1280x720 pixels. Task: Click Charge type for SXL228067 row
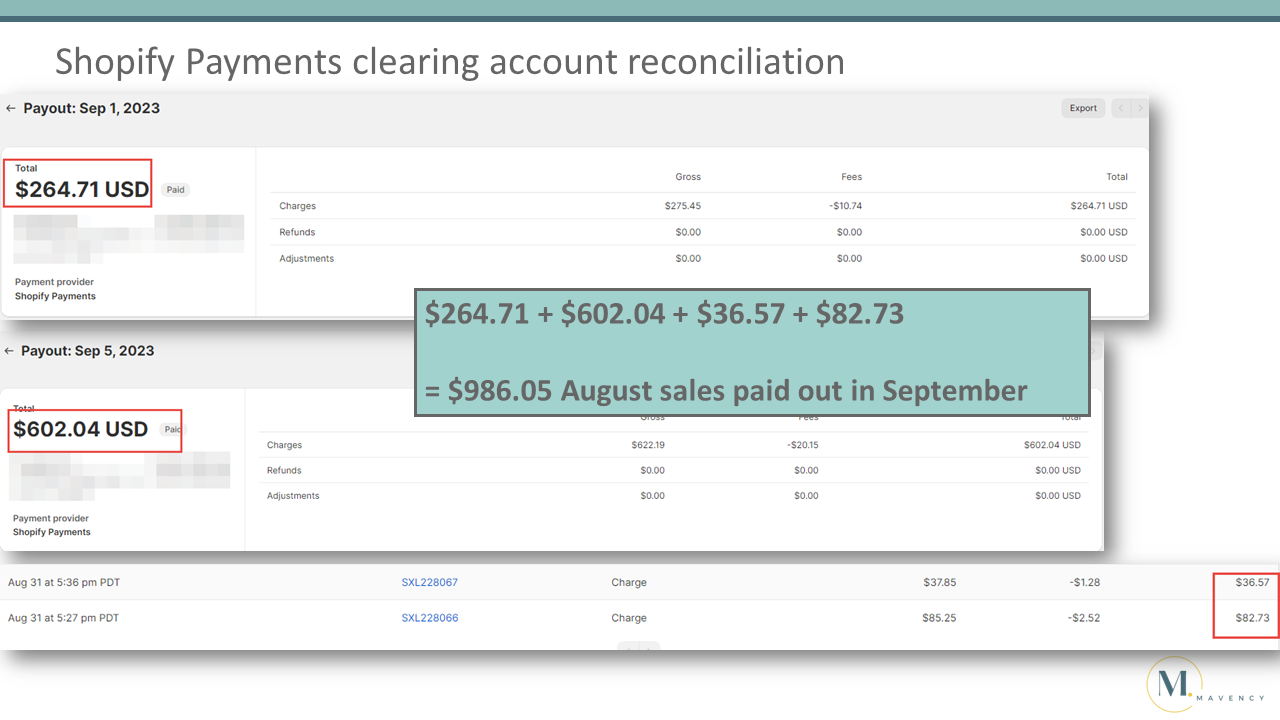point(629,582)
